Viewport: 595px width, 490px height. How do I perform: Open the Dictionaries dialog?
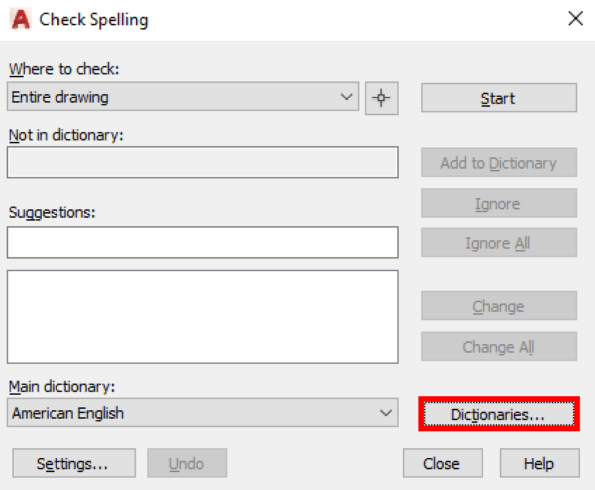click(x=499, y=414)
